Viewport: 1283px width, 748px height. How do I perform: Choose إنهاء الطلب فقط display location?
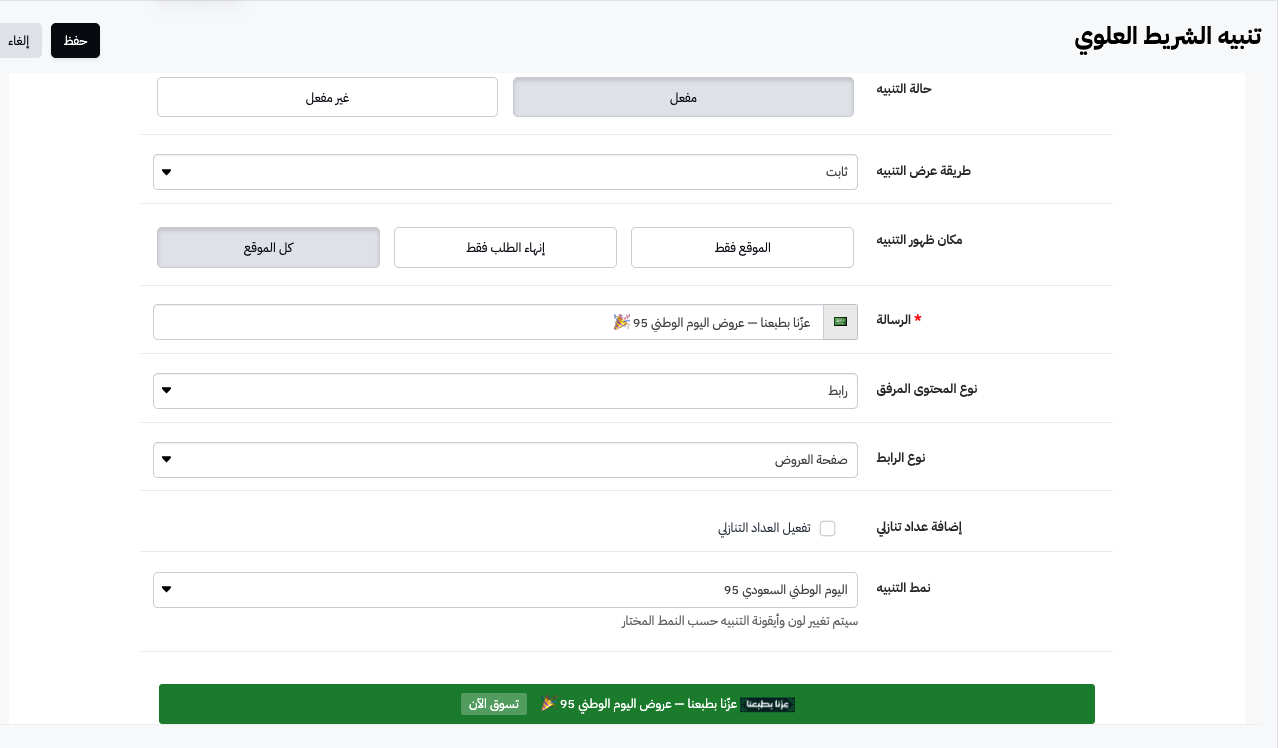505,248
